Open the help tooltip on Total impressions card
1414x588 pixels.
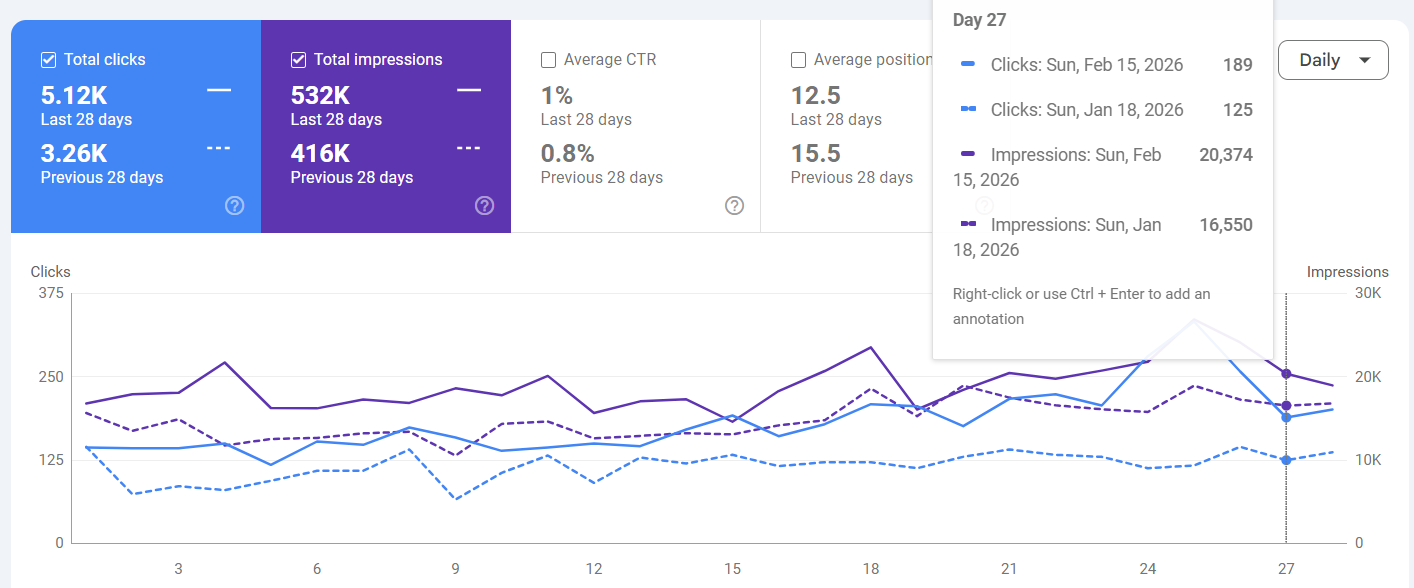click(484, 206)
